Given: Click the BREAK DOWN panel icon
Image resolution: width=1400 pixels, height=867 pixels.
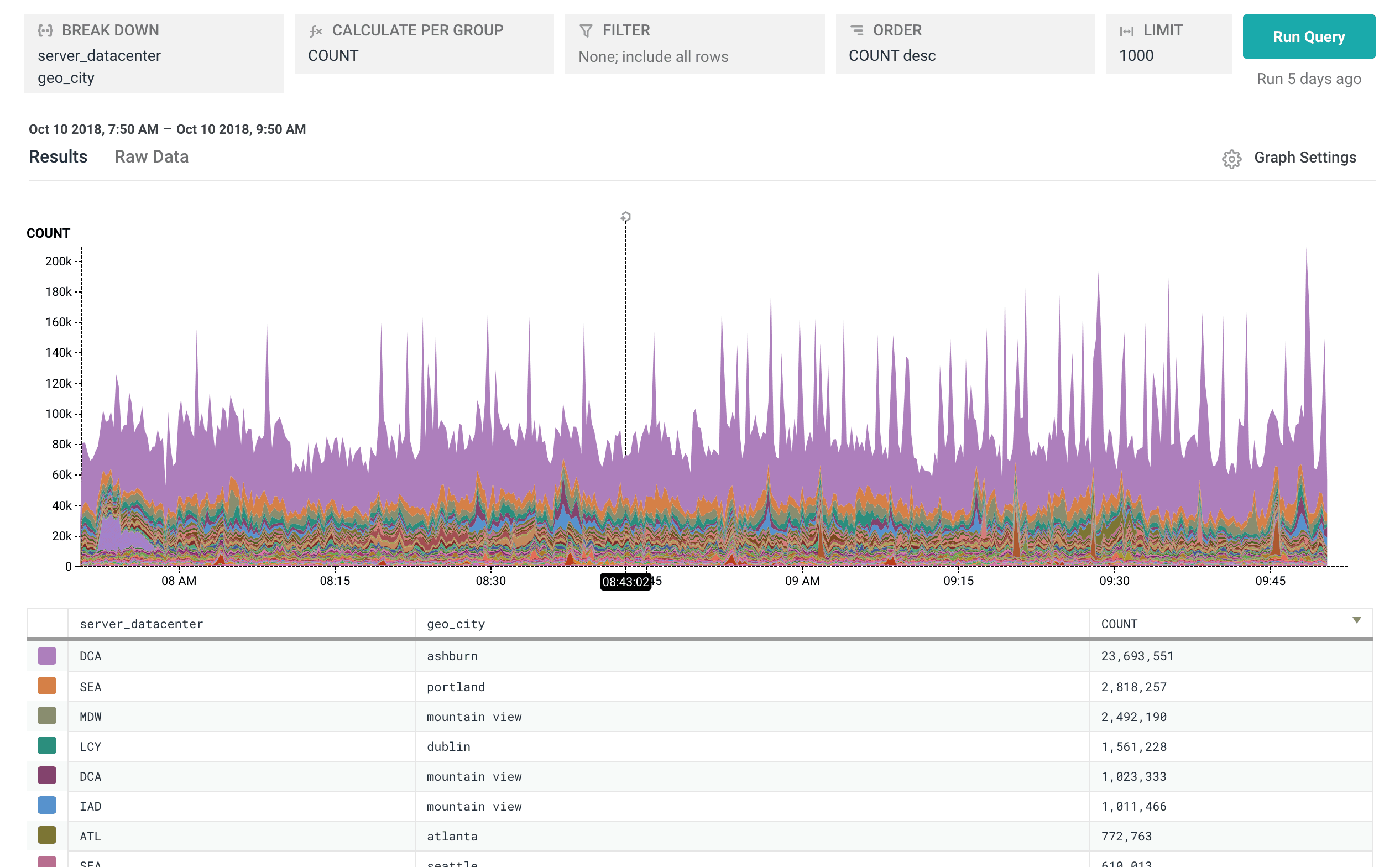Looking at the screenshot, I should (45, 30).
